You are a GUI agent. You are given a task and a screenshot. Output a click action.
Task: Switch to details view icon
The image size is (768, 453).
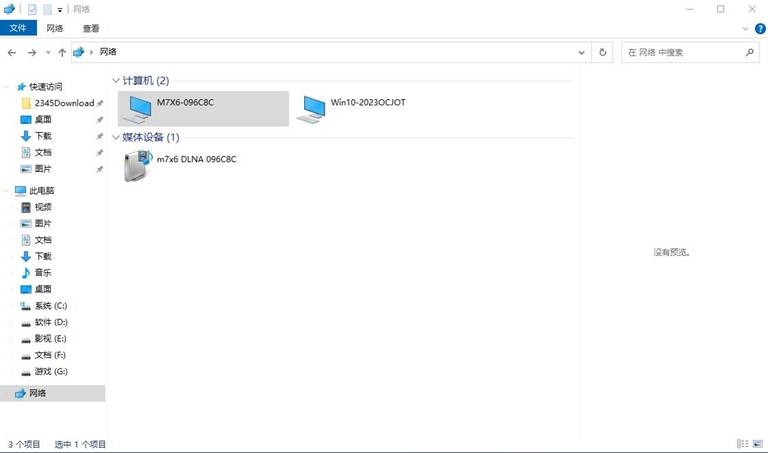tap(743, 444)
